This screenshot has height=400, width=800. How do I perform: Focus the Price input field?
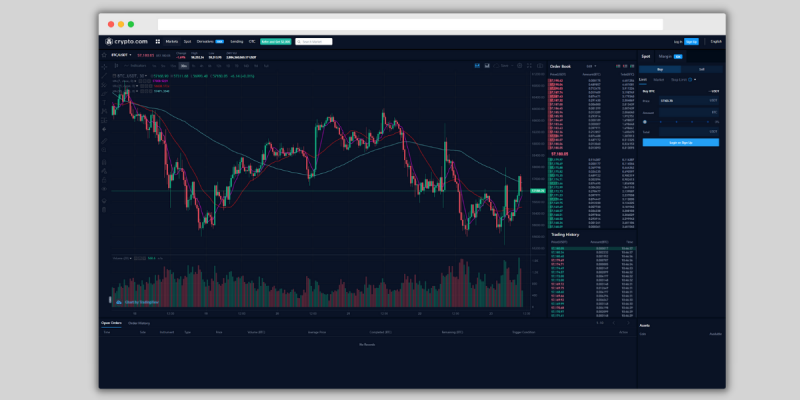689,101
